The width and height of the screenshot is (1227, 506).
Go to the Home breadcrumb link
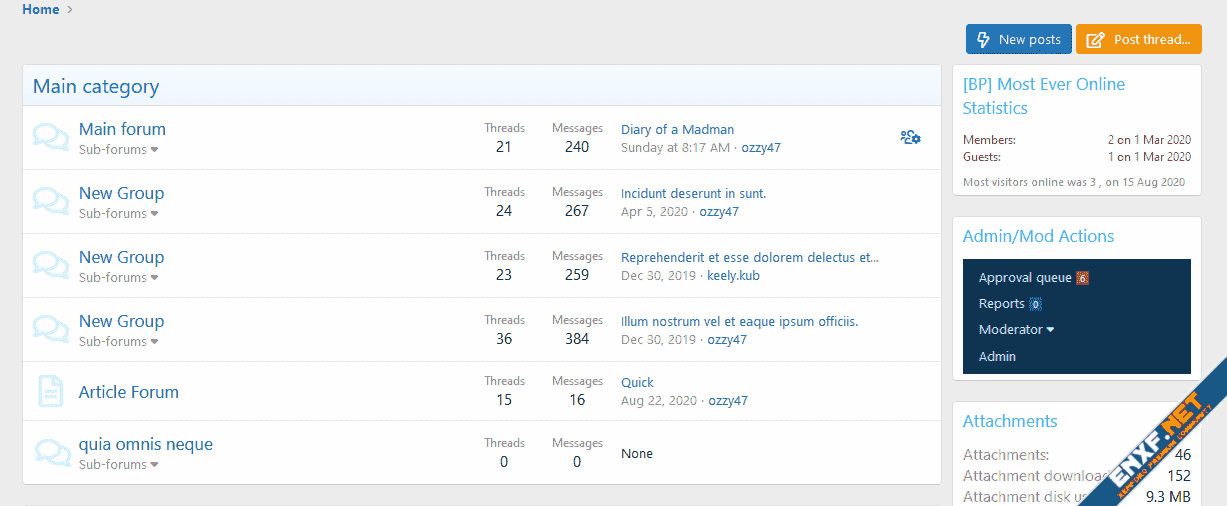coord(40,10)
